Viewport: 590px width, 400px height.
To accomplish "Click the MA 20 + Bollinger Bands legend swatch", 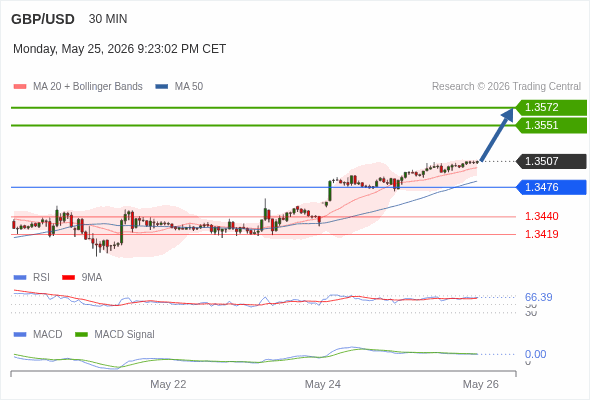I will 20,87.
